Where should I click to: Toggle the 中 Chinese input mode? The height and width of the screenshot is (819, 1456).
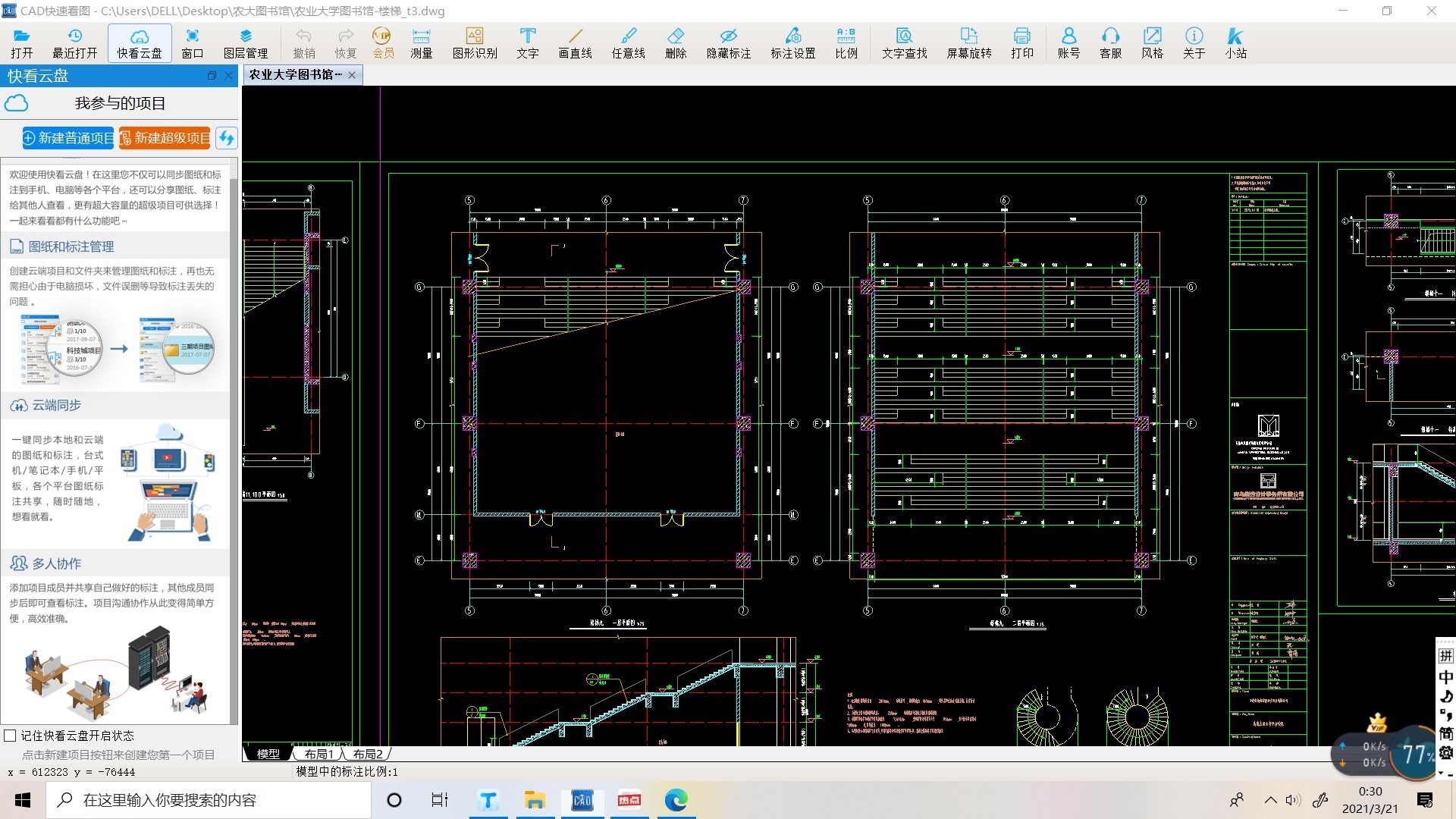(1445, 677)
